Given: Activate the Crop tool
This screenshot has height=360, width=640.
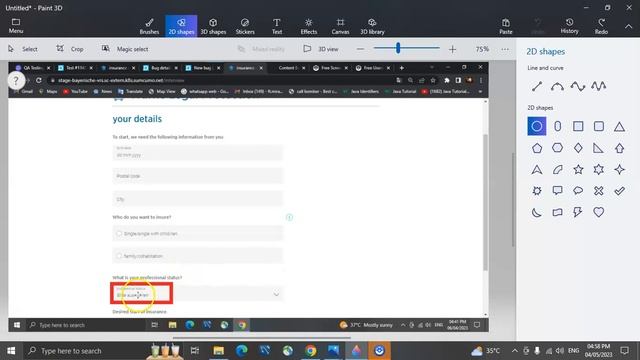Looking at the screenshot, I should click(70, 49).
